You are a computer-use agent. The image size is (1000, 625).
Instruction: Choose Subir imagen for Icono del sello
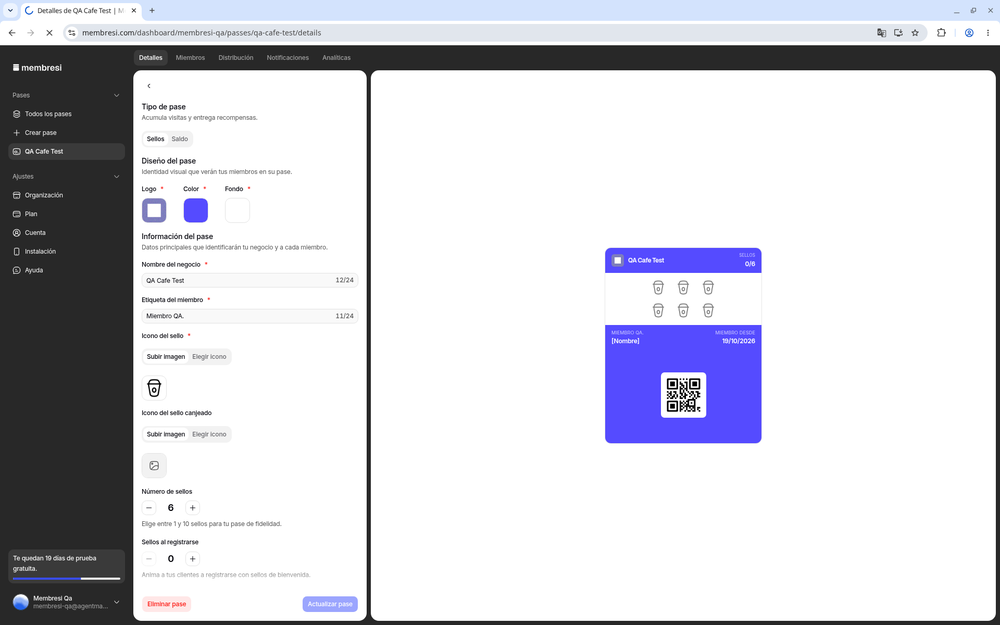(x=166, y=357)
